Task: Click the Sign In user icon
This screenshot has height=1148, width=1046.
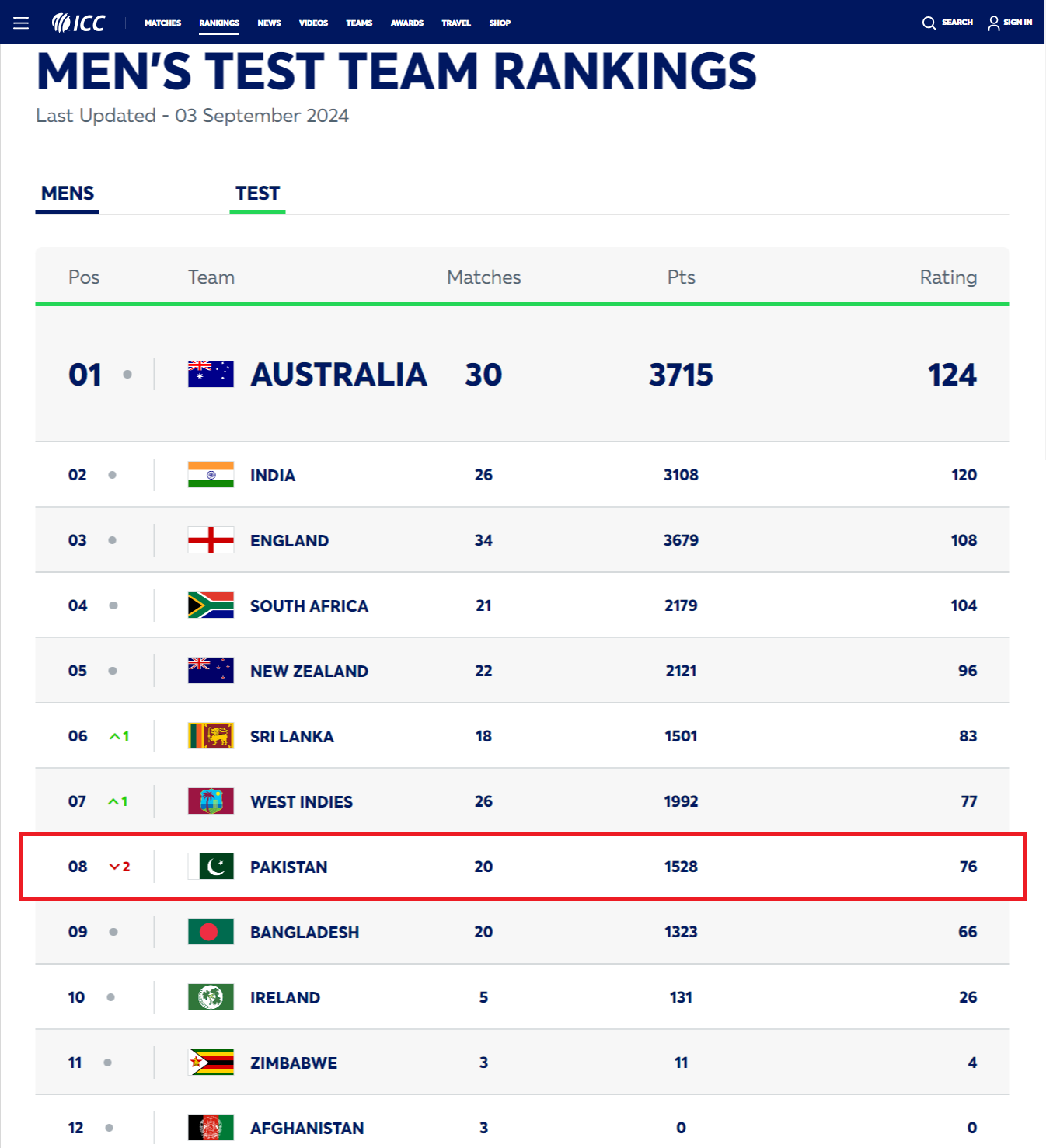Action: tap(993, 23)
